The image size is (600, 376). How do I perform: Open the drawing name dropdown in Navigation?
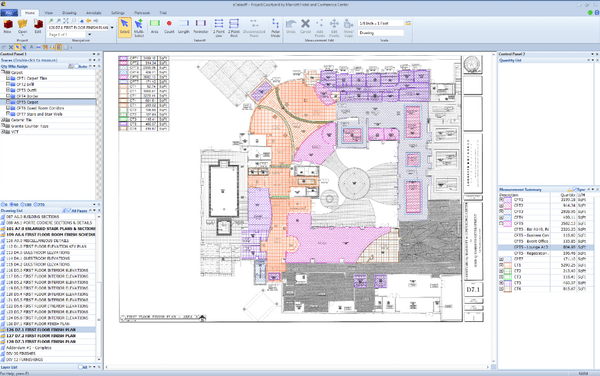click(112, 28)
